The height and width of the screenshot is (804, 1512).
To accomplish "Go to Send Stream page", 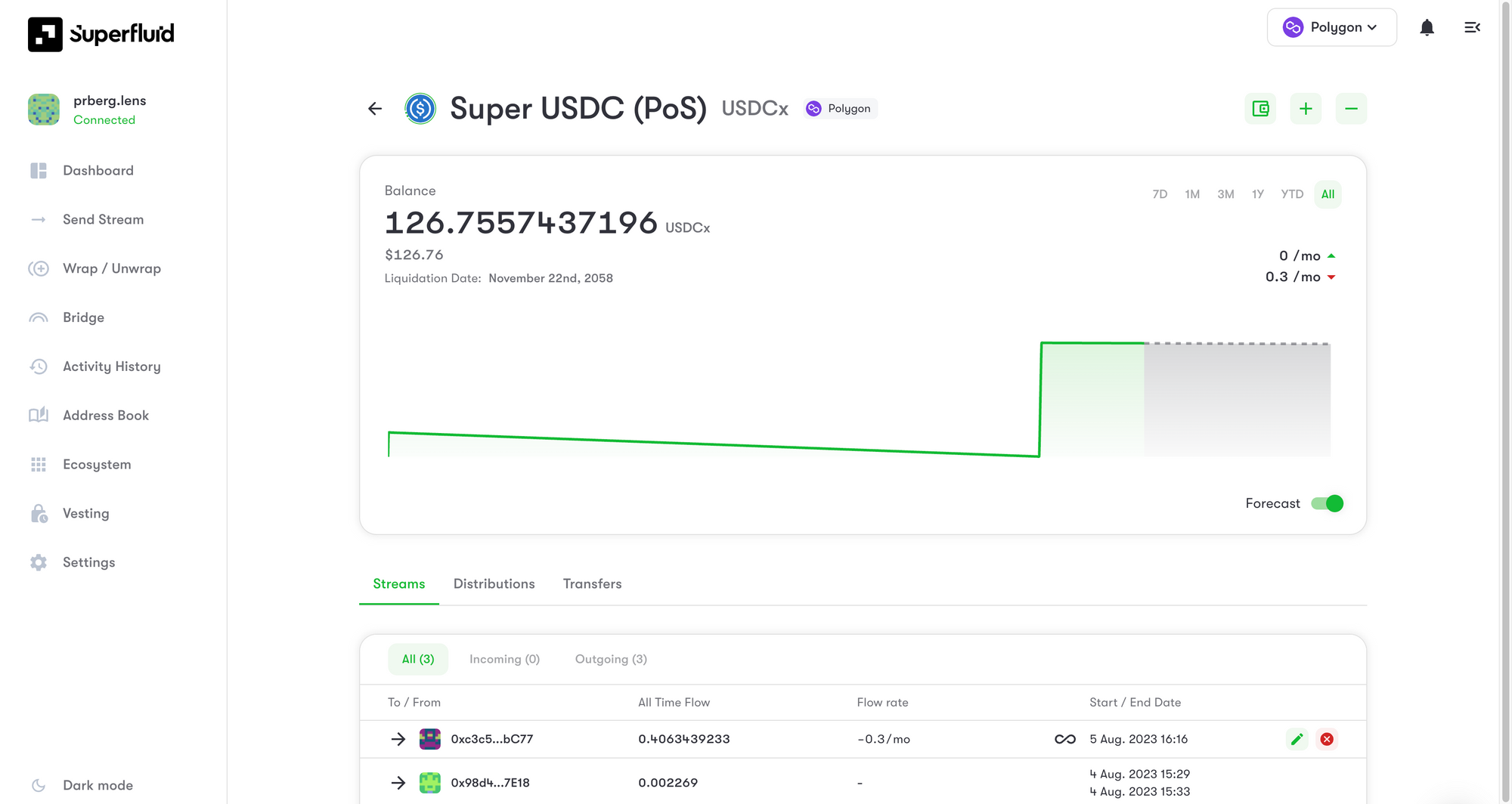I will pos(103,220).
